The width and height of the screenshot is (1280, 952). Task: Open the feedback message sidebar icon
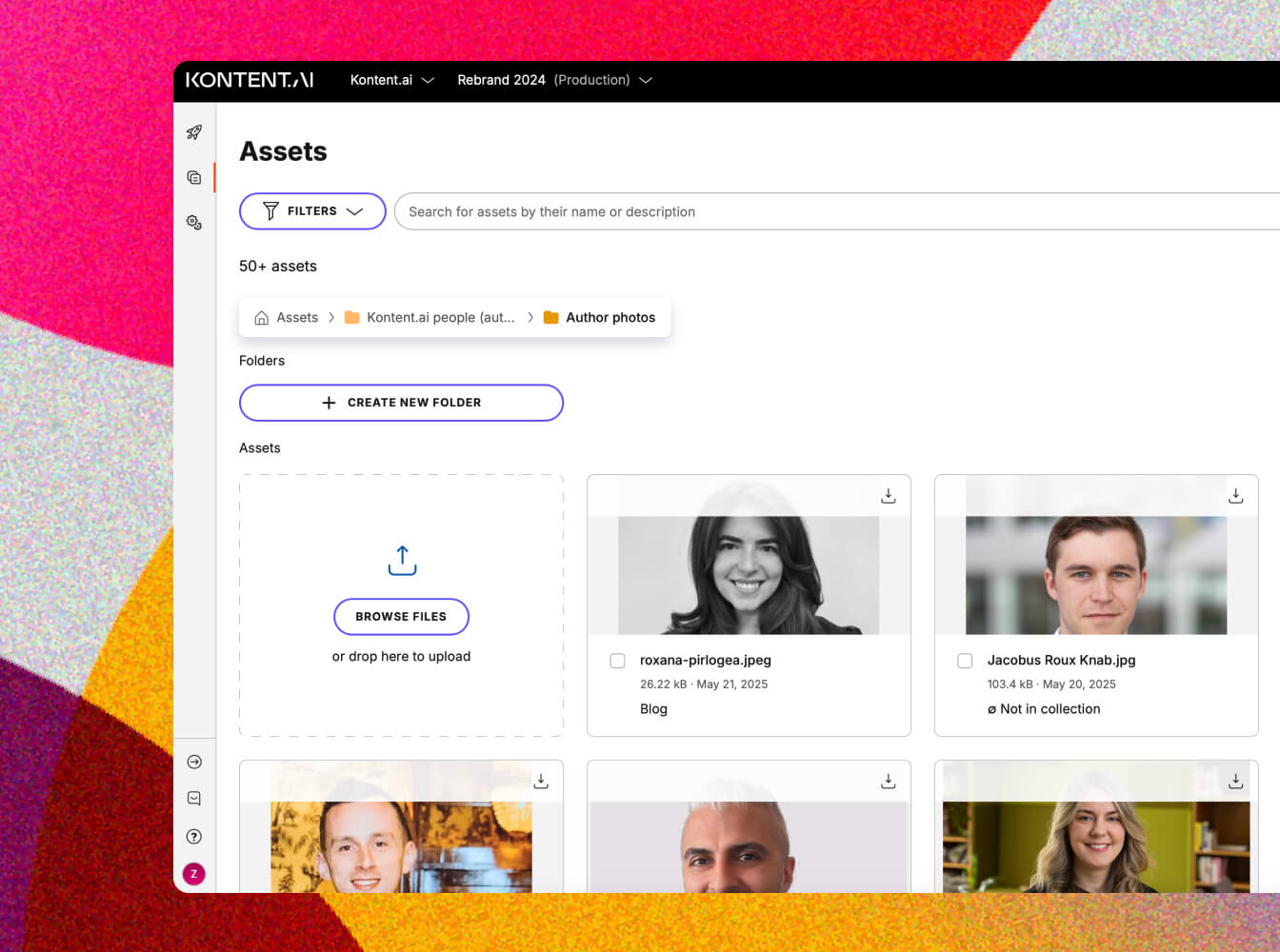click(x=194, y=799)
